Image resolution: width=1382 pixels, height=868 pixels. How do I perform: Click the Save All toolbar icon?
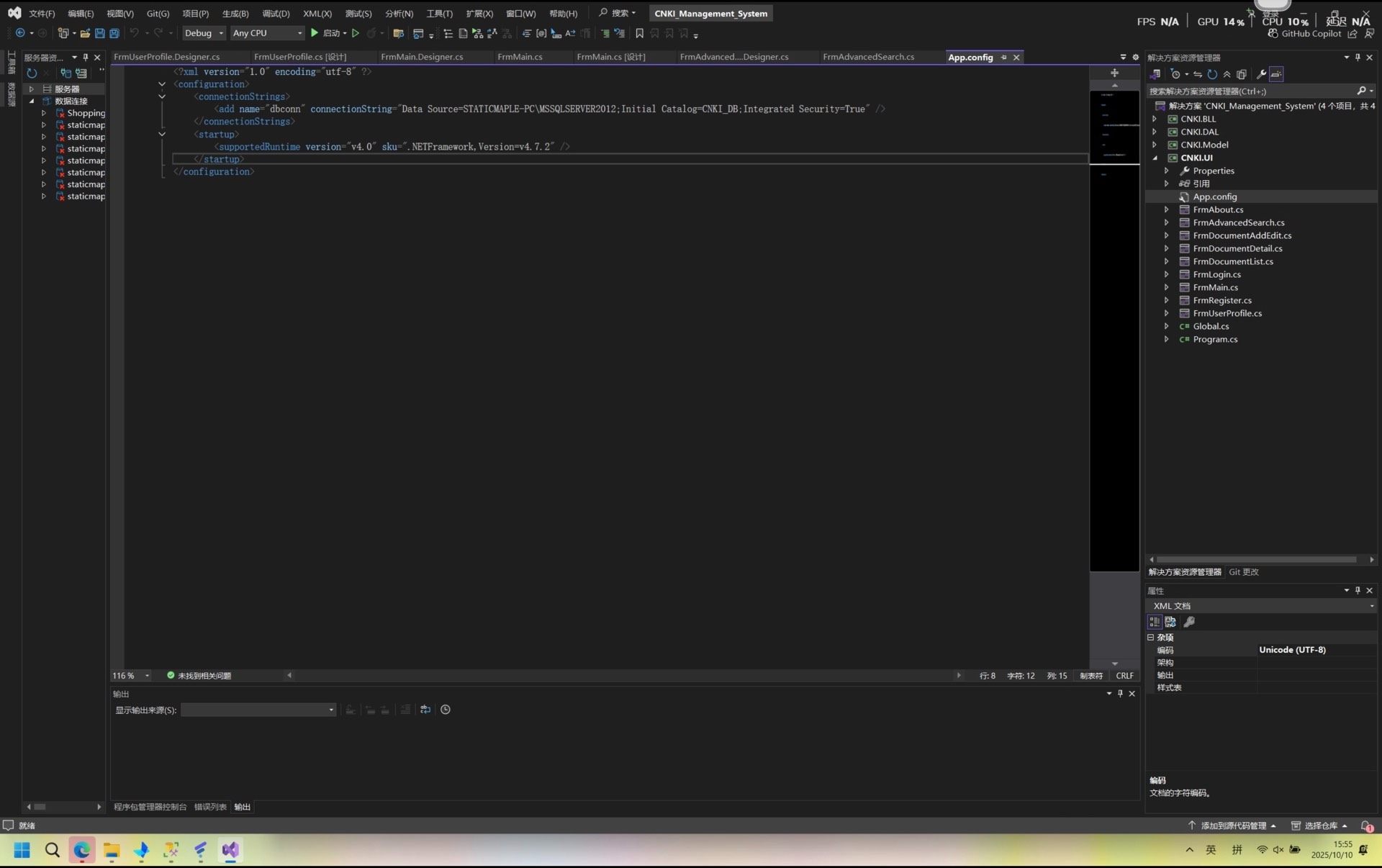[114, 33]
